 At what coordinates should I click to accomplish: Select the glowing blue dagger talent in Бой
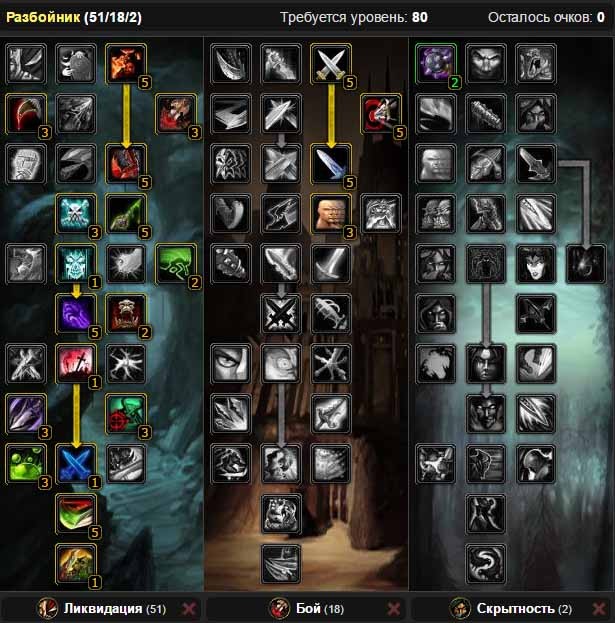331,164
